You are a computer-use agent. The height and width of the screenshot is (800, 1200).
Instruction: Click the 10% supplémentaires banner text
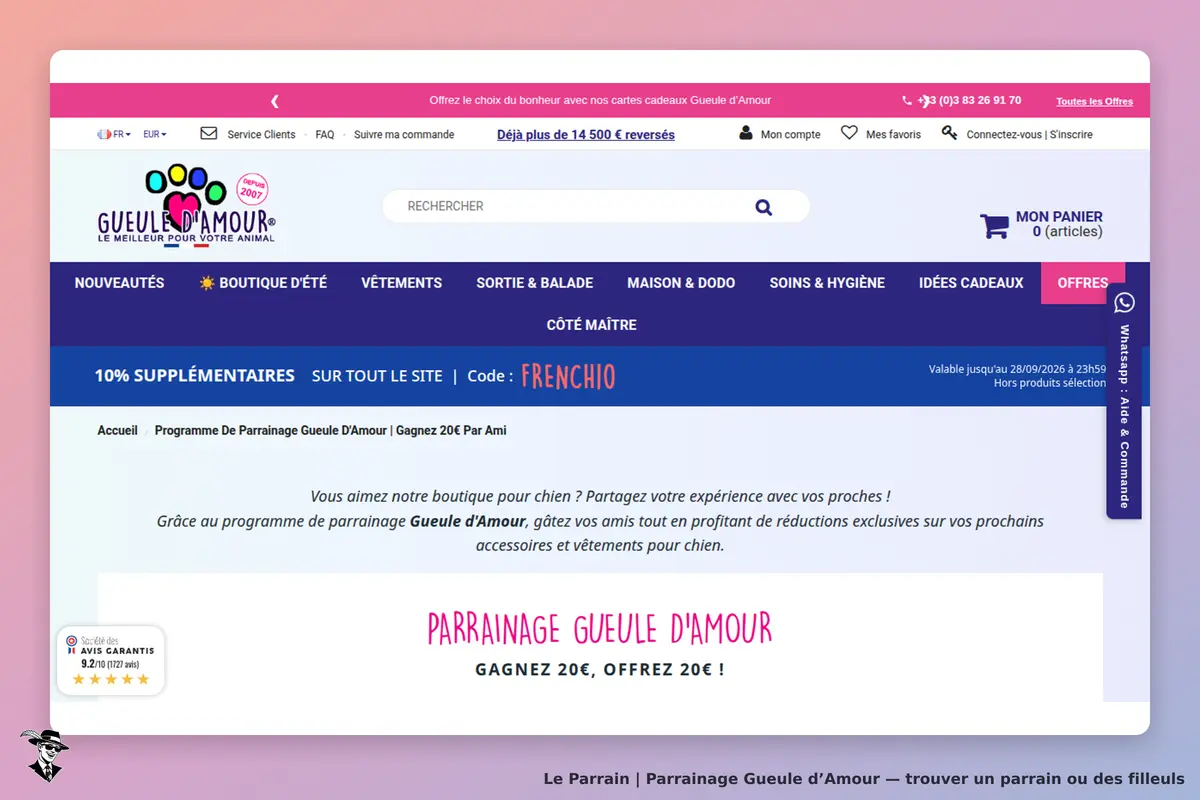point(194,376)
